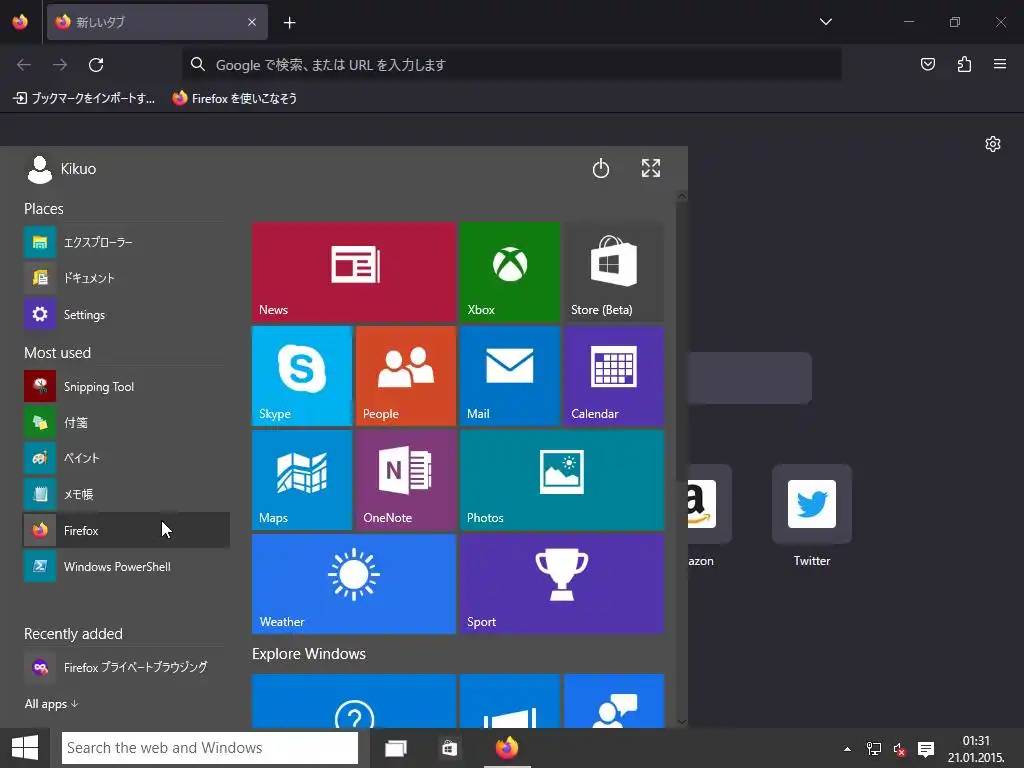Launch Snipping Tool from Most used
This screenshot has height=768, width=1024.
coord(126,387)
